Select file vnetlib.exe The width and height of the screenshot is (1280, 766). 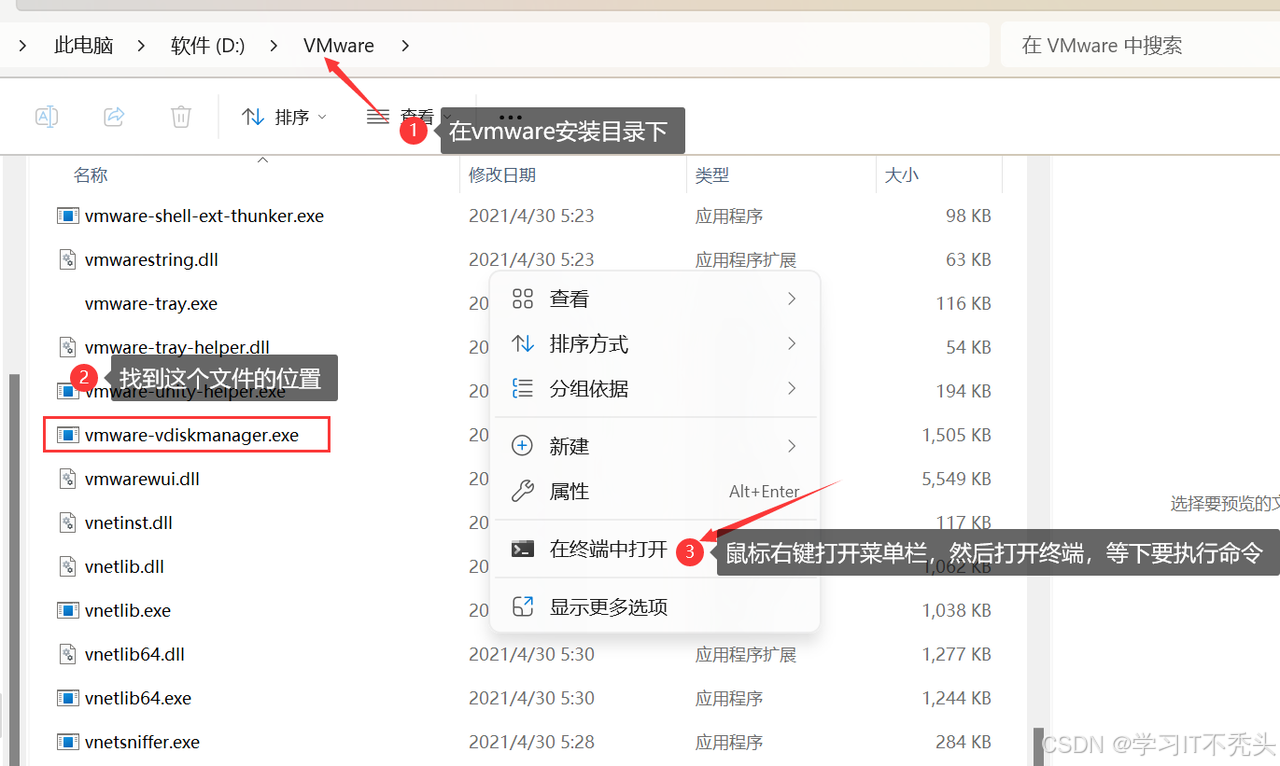(128, 610)
